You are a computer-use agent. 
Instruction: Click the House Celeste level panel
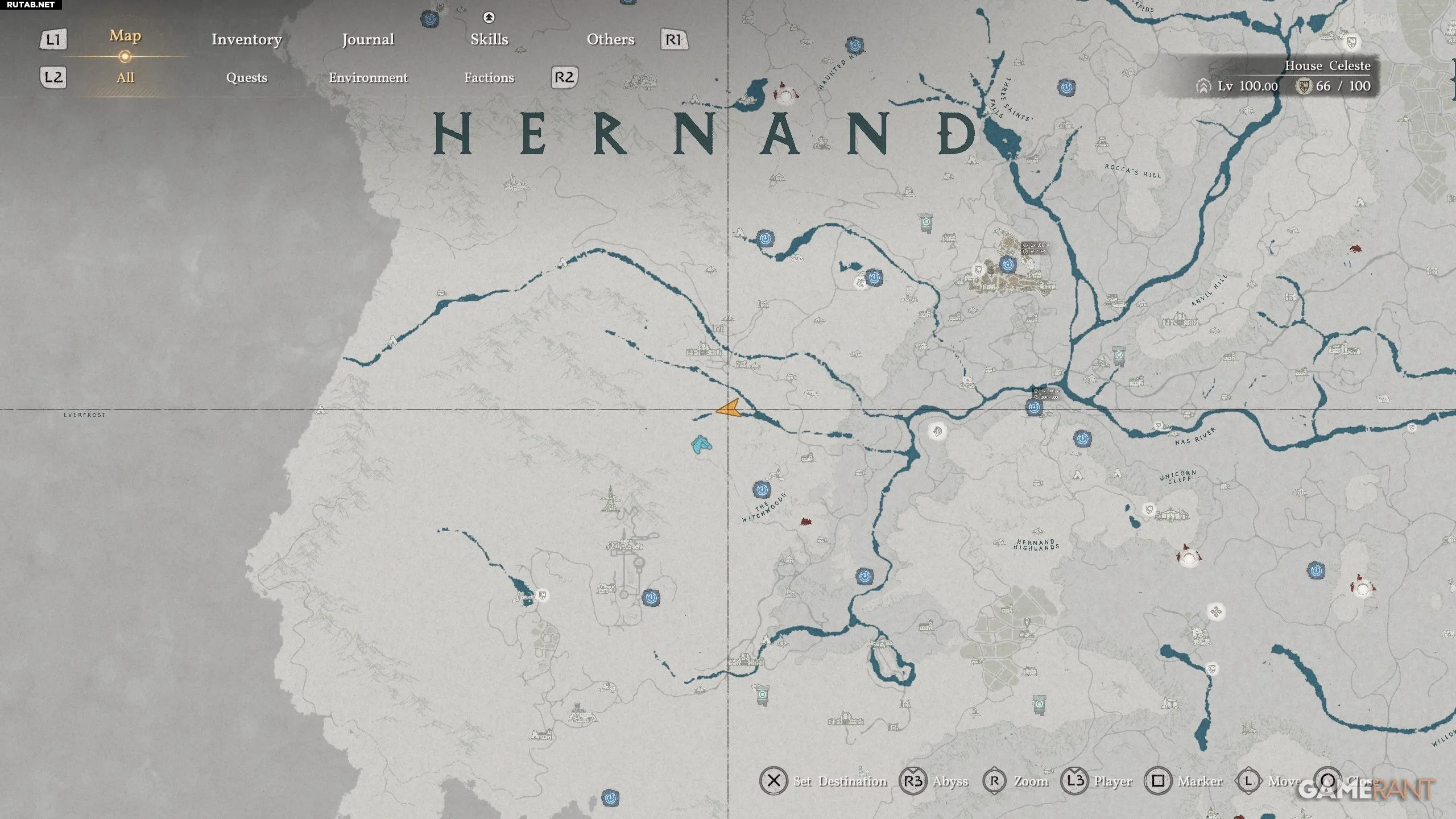pos(1285,77)
